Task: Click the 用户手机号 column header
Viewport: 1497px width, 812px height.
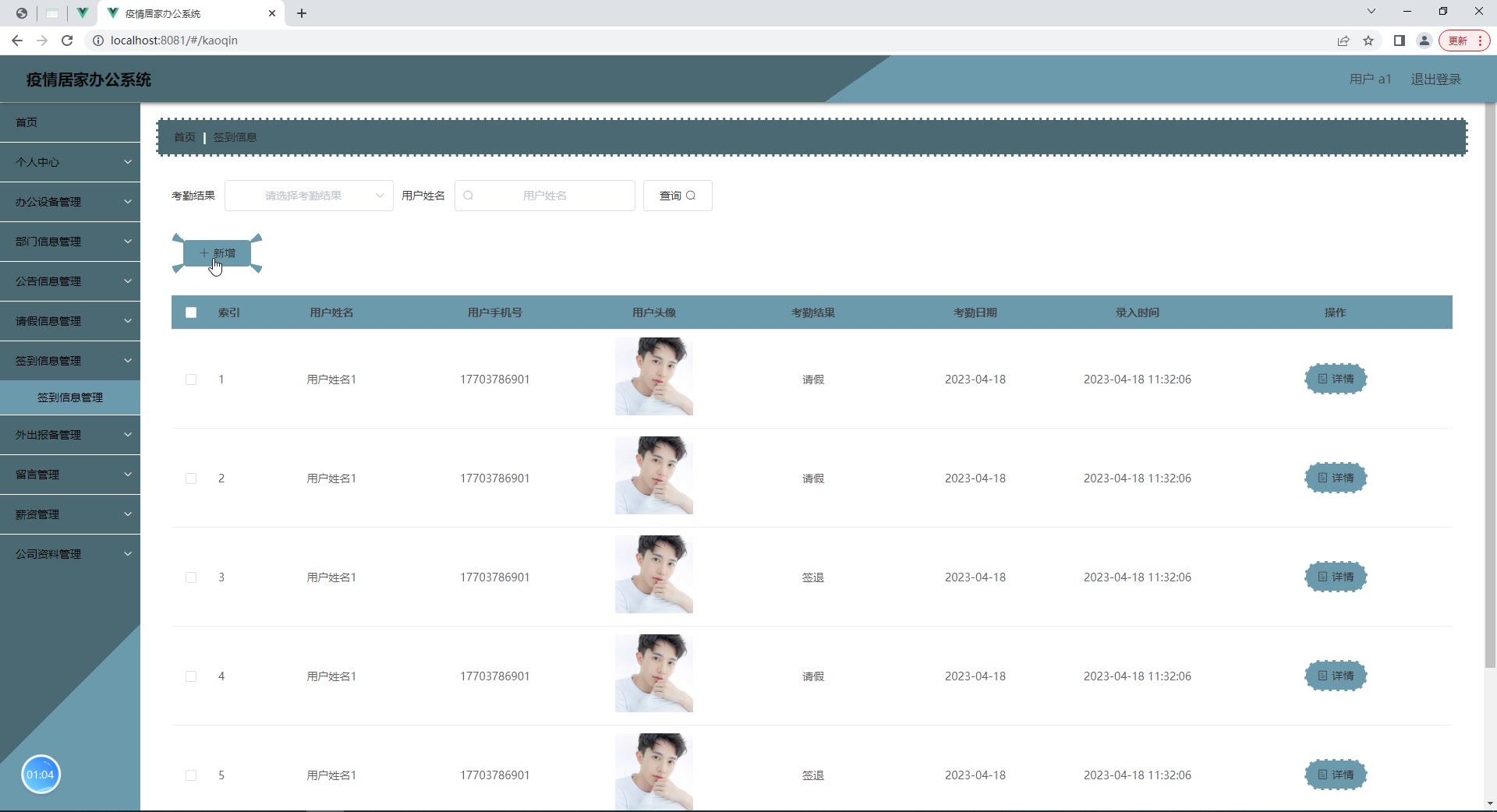Action: 495,312
